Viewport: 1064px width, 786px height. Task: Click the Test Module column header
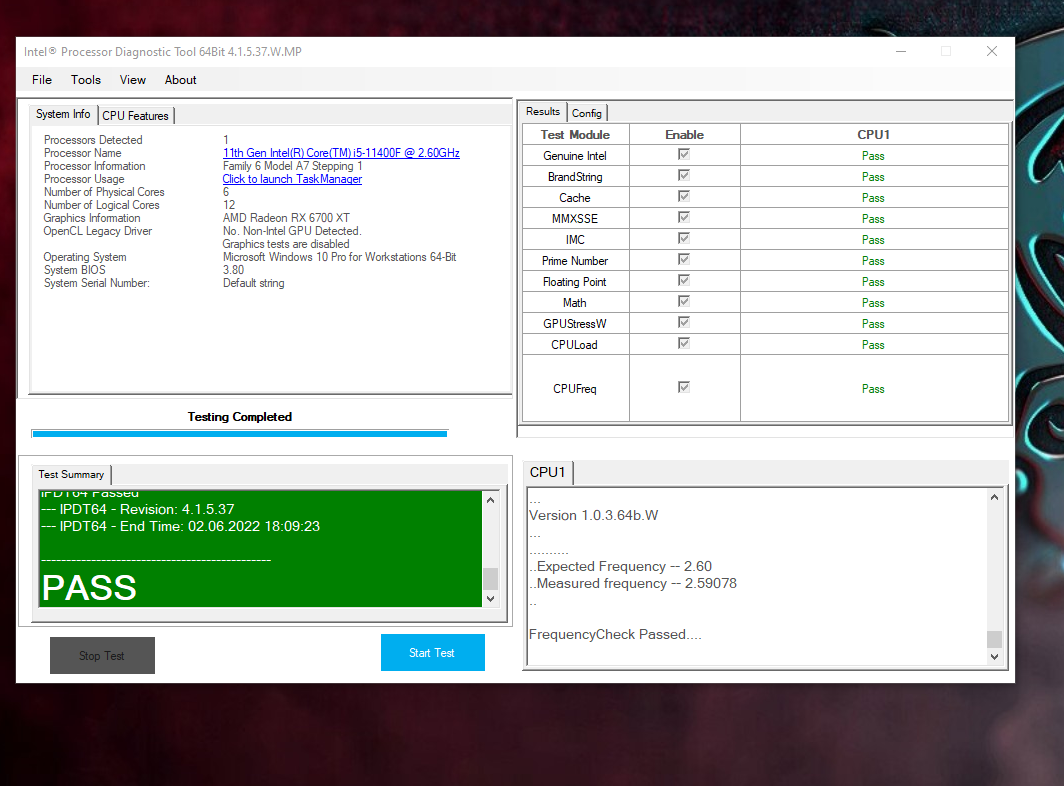coord(575,134)
